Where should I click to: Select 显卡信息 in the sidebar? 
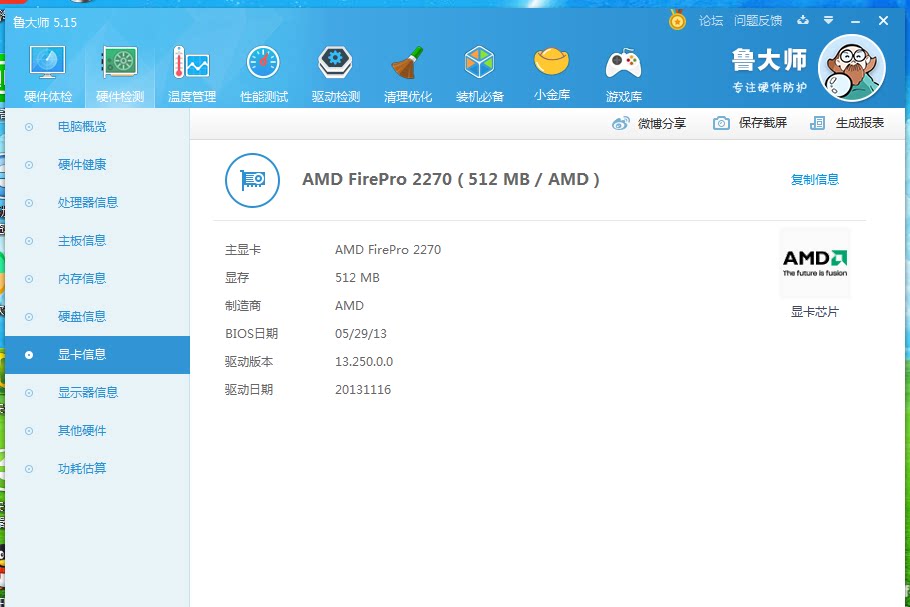click(97, 355)
